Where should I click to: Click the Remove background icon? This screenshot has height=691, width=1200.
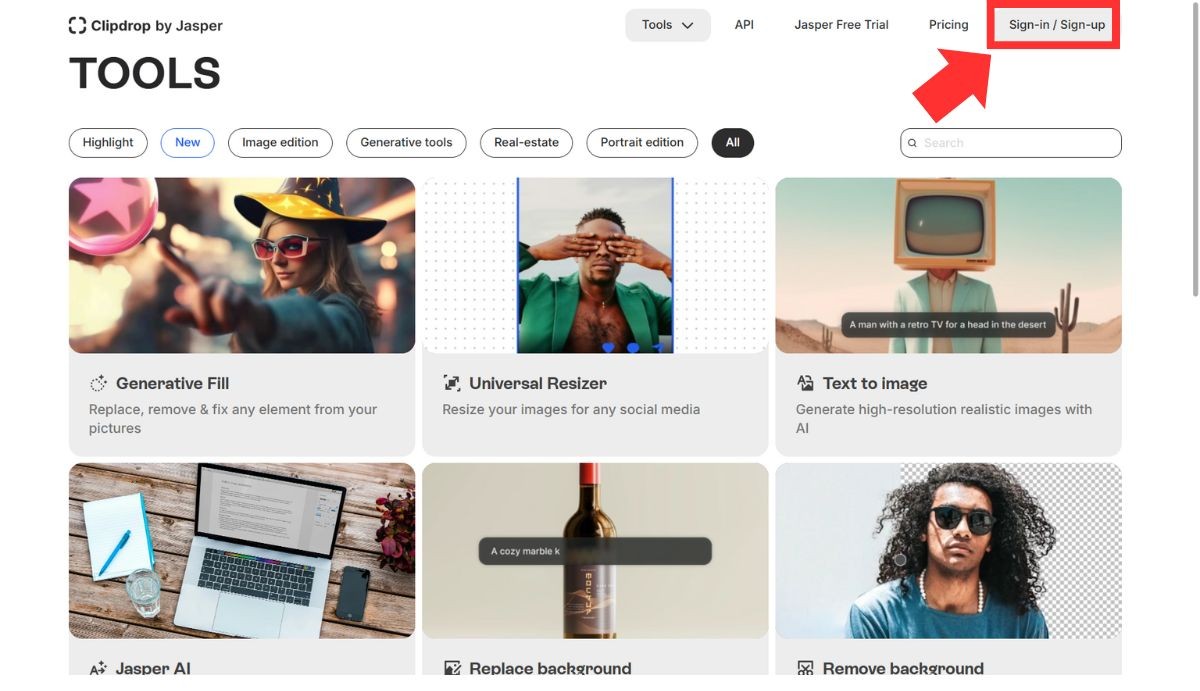pyautogui.click(x=805, y=668)
